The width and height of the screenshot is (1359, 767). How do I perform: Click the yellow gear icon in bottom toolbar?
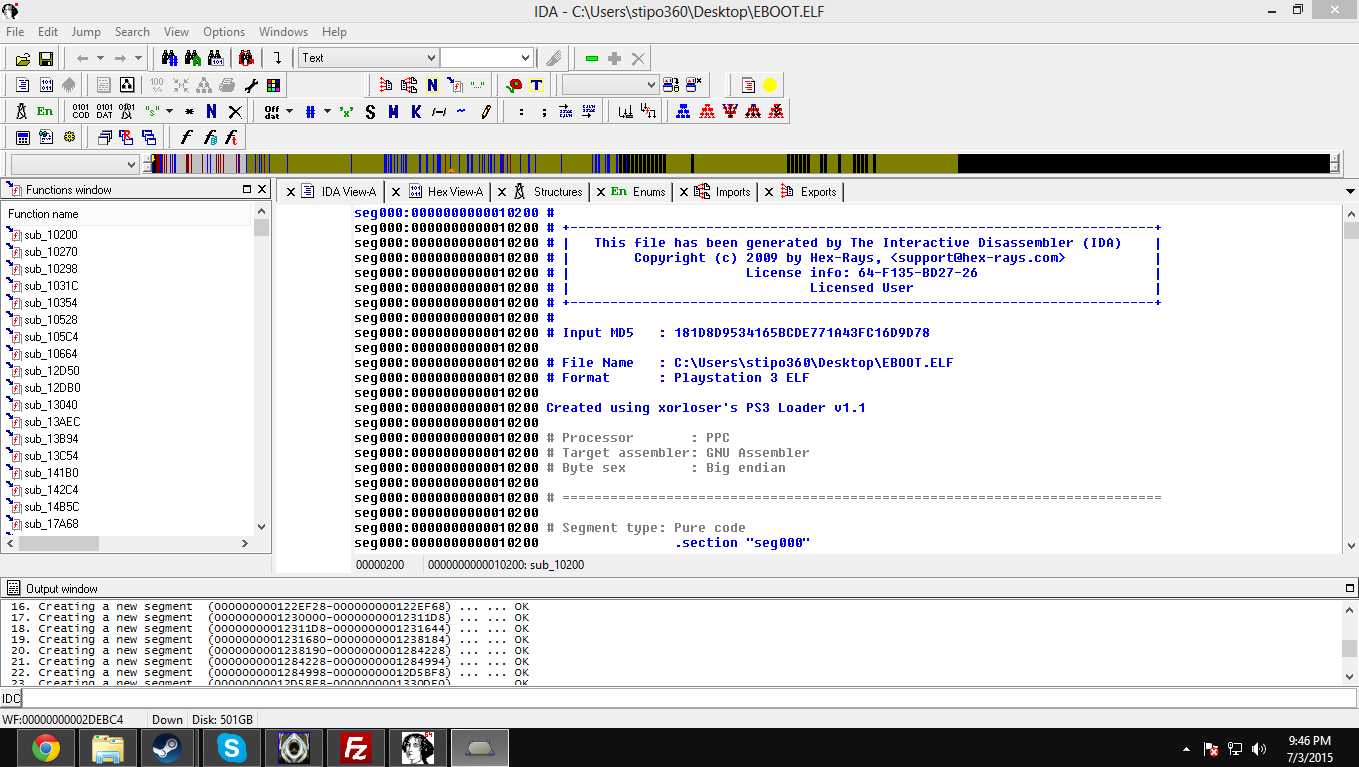pyautogui.click(x=69, y=137)
